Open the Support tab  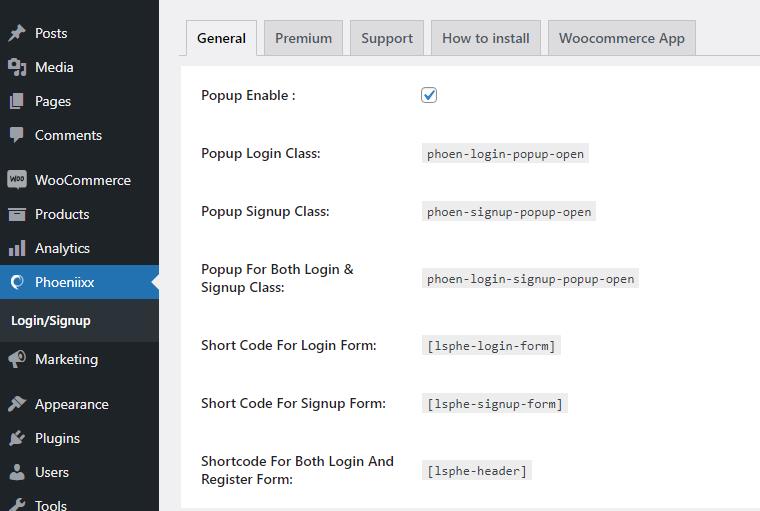387,38
